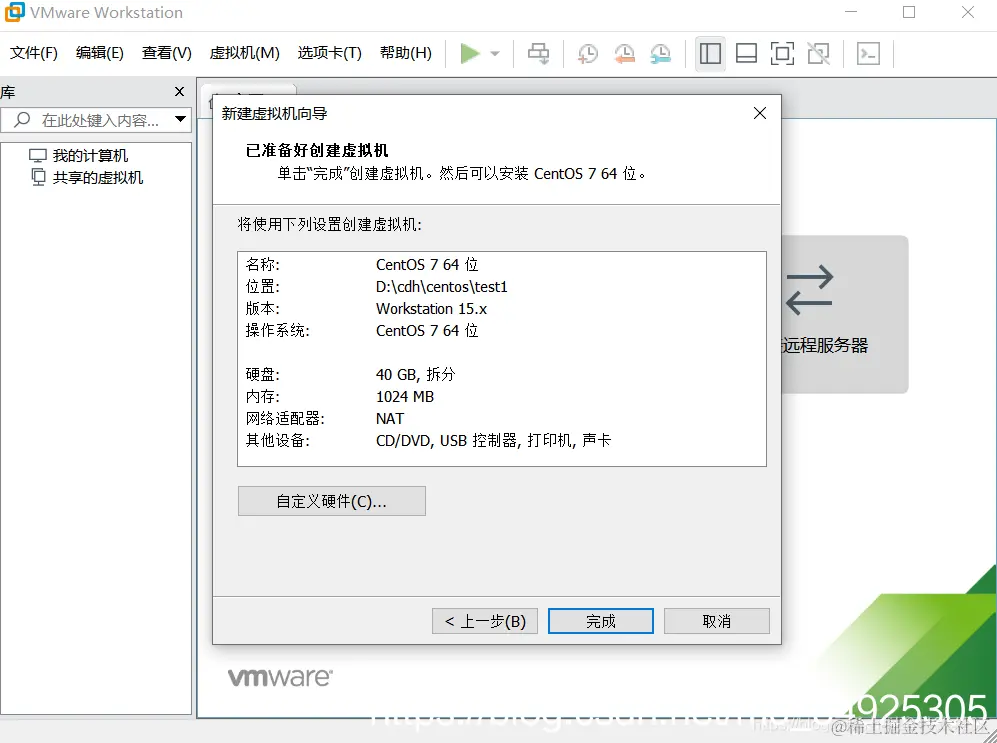The height and width of the screenshot is (743, 997).
Task: Toggle the thumbnail bar view icon
Action: [746, 53]
